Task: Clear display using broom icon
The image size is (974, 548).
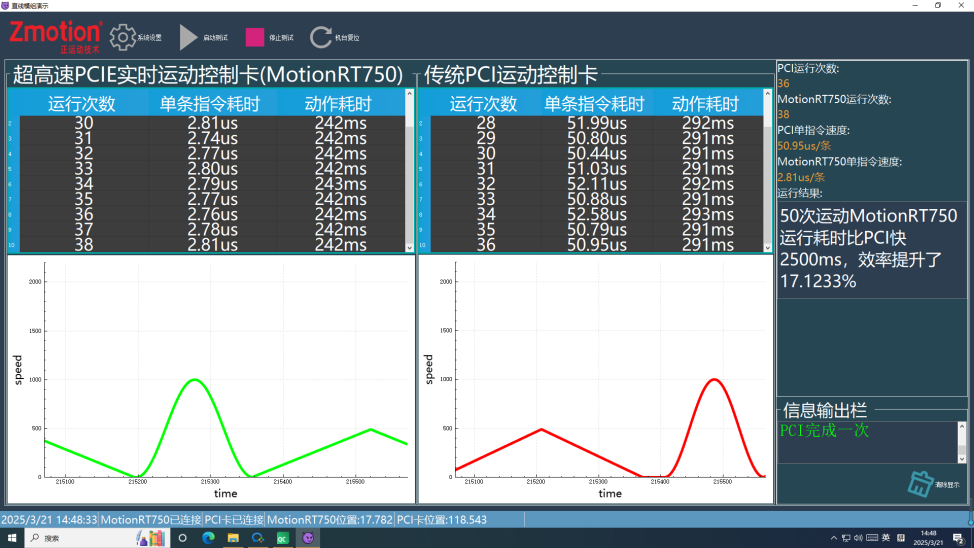Action: tap(920, 483)
